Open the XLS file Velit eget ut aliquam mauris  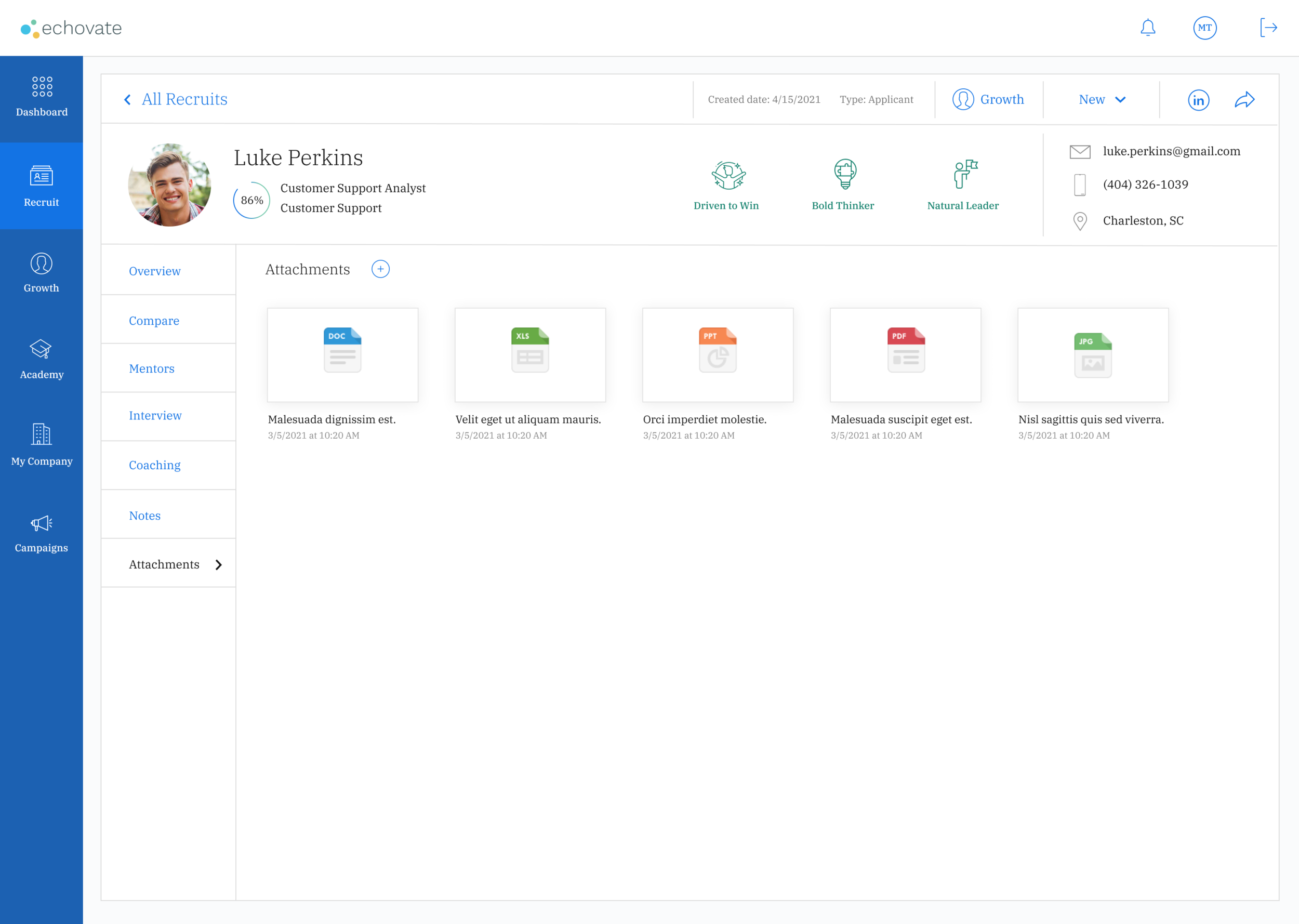pyautogui.click(x=530, y=355)
